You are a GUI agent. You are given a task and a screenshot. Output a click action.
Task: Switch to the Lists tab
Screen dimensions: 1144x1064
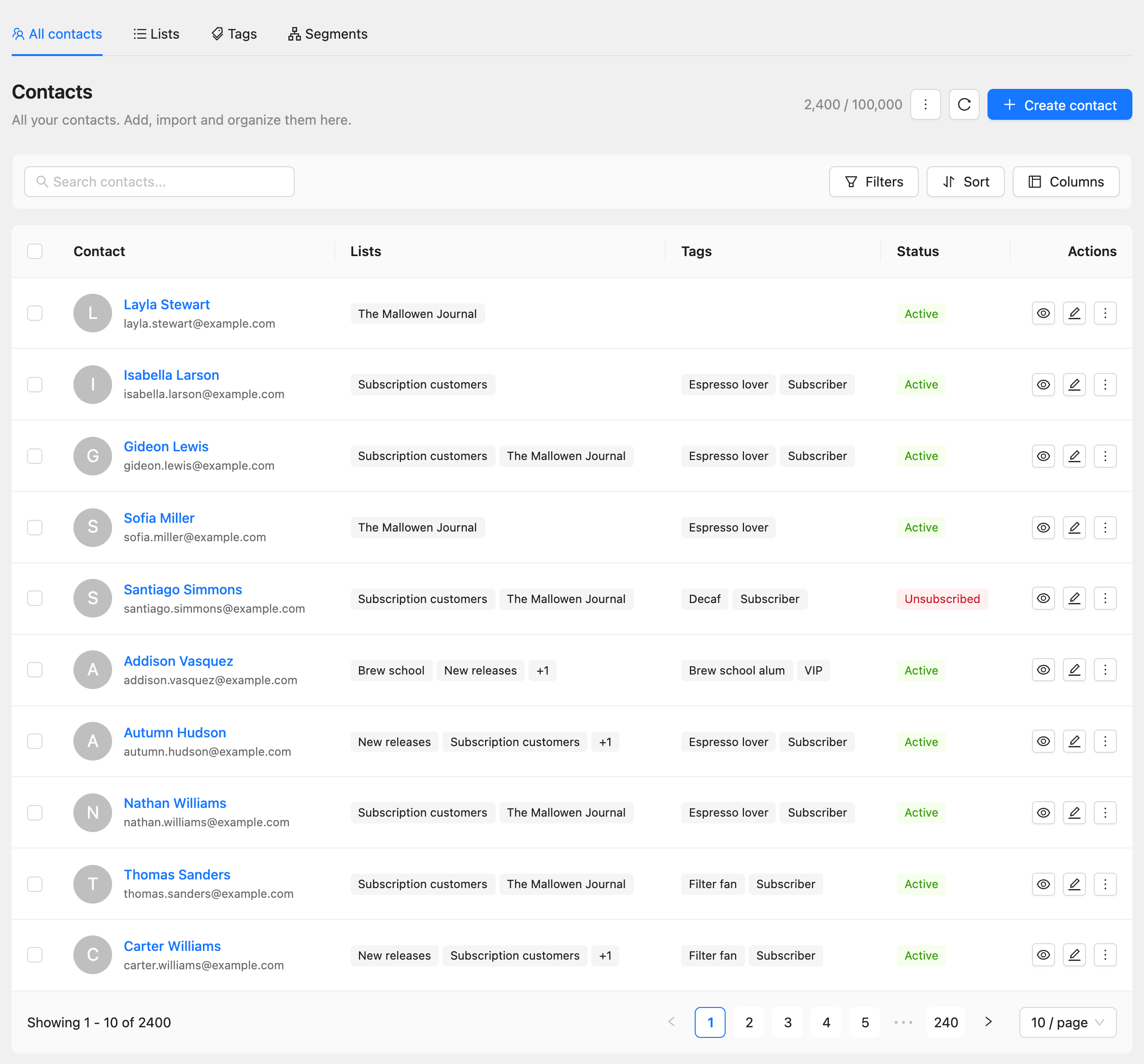tap(157, 34)
